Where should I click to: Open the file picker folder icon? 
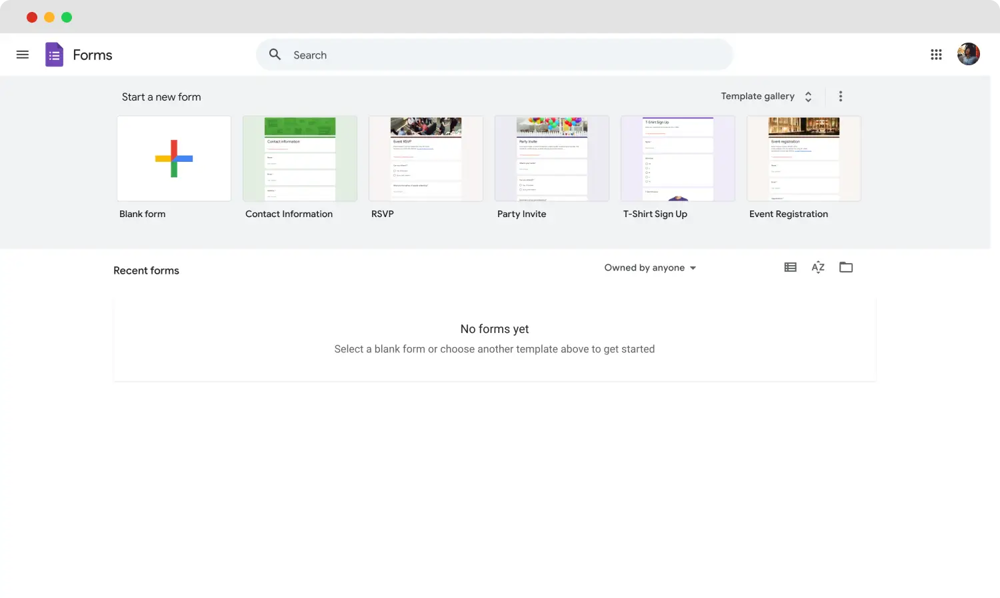pyautogui.click(x=846, y=268)
